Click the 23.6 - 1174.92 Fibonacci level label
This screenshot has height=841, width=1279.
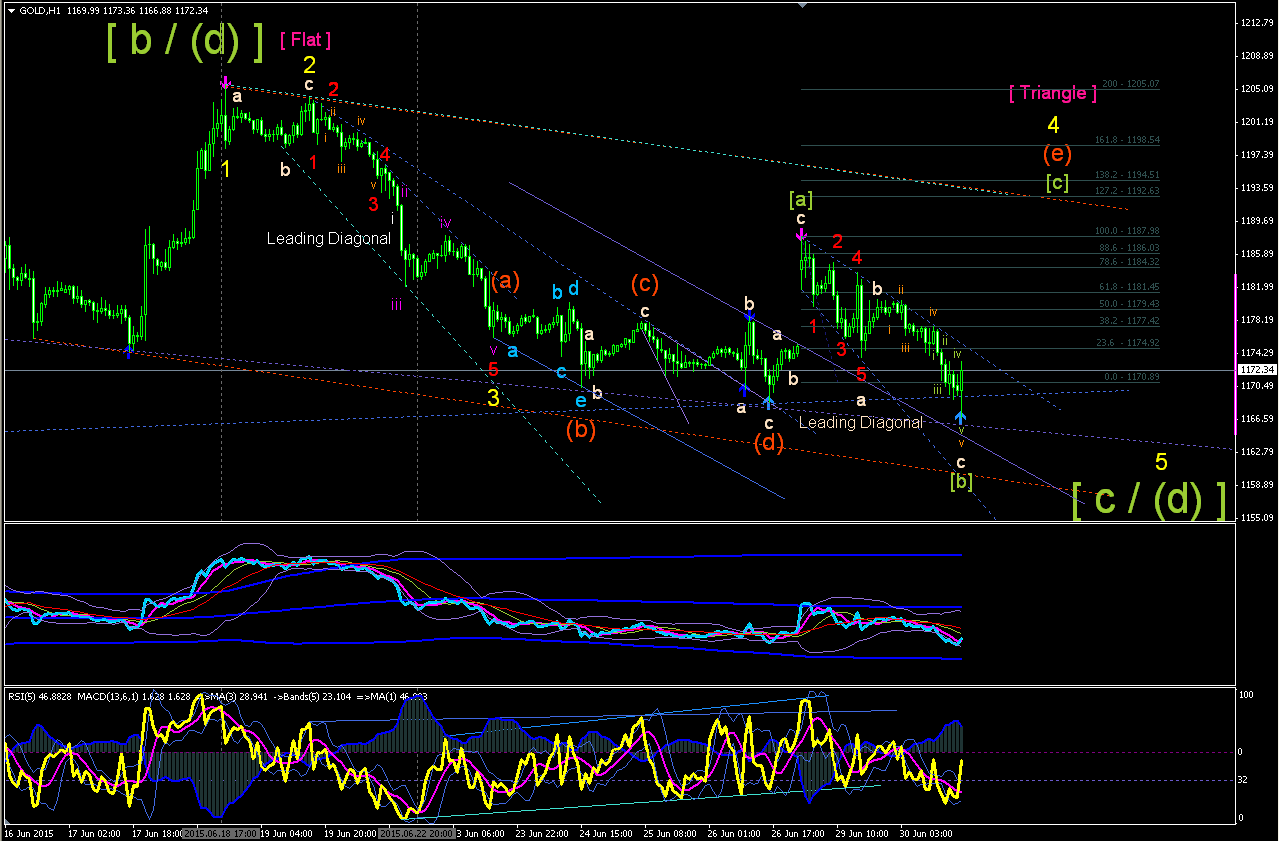click(1129, 342)
